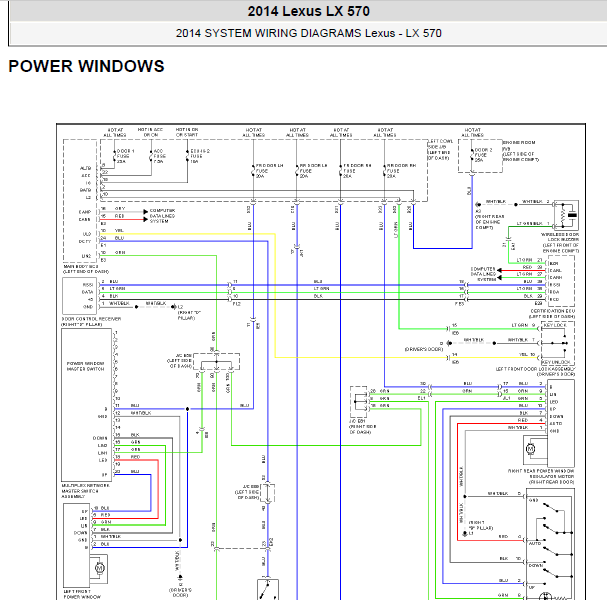607x600 pixels.
Task: Select the RR DOOR LH FUSE label
Action: (x=313, y=171)
